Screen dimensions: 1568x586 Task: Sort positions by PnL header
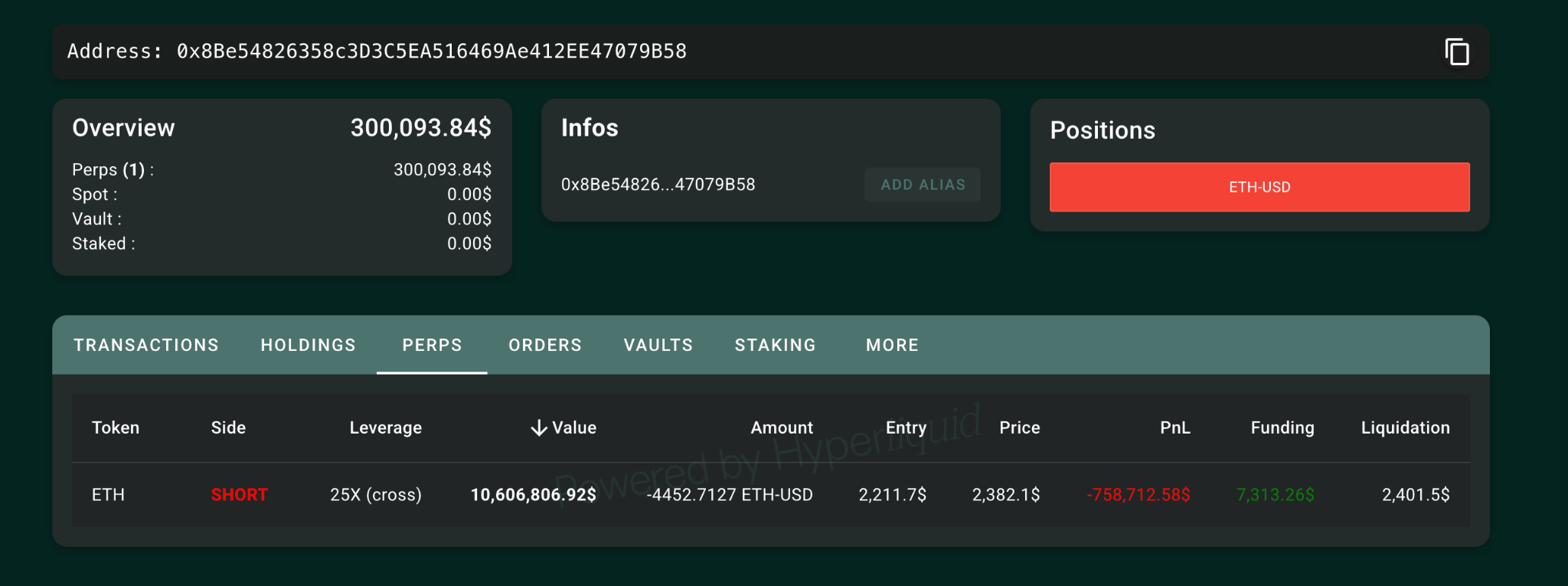click(x=1174, y=428)
